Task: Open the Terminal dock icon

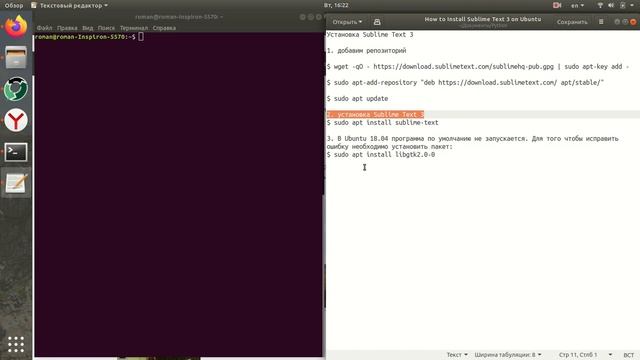Action: 16,152
